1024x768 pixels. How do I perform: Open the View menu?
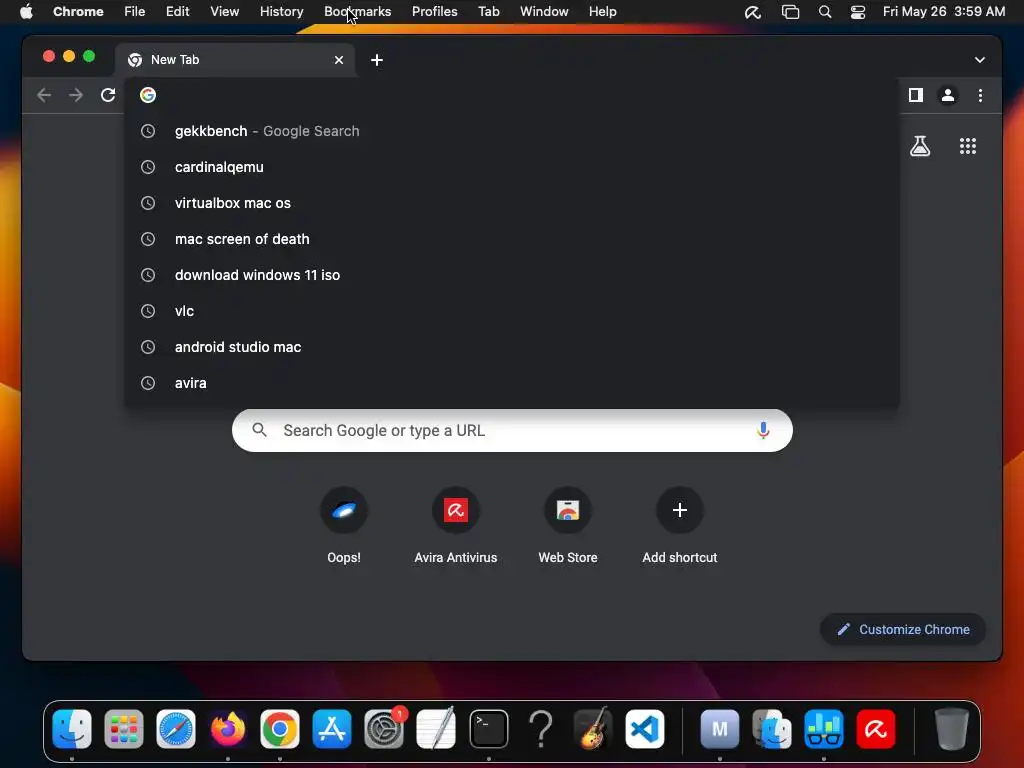coord(224,12)
